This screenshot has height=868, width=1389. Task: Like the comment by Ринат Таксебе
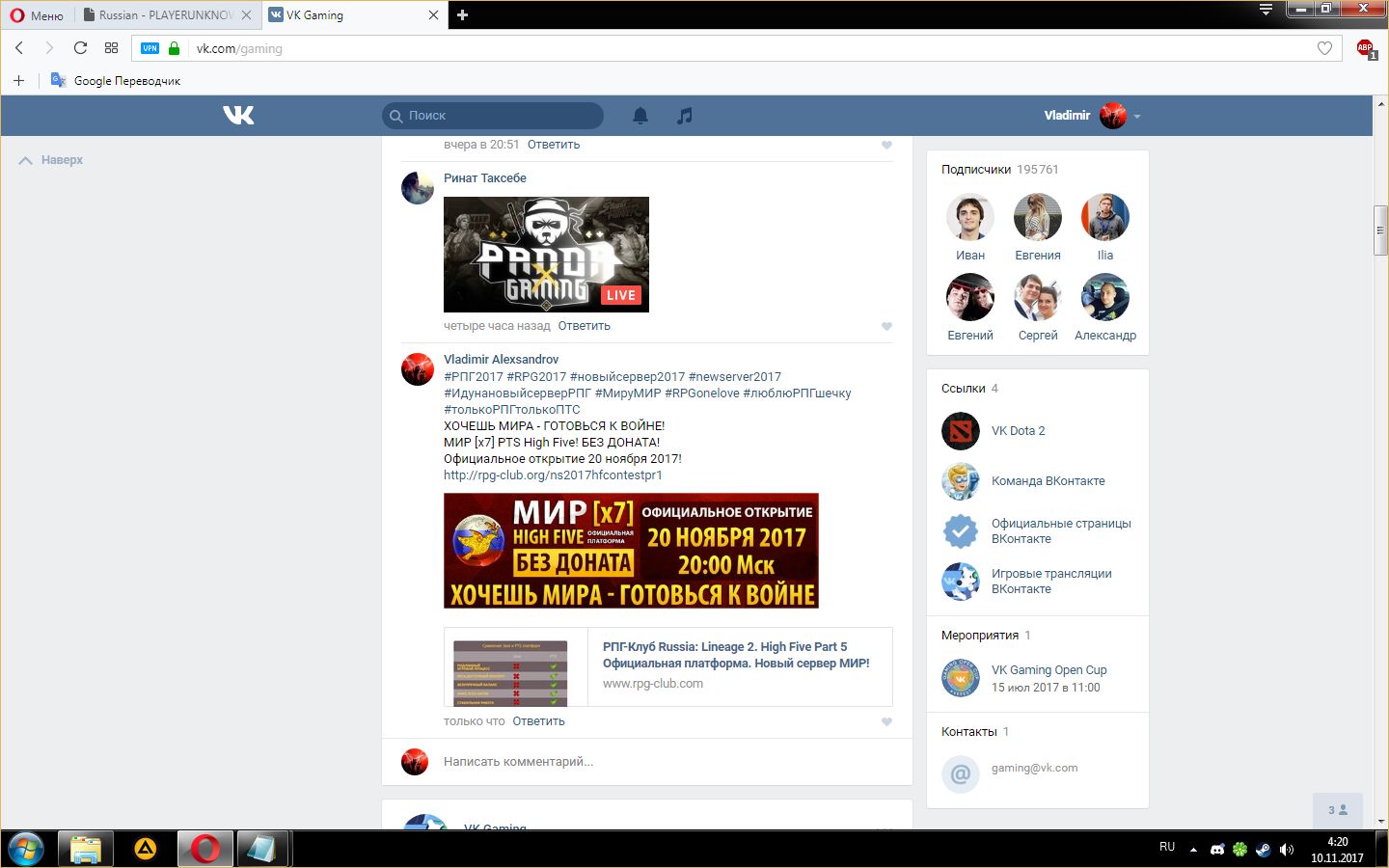point(886,326)
